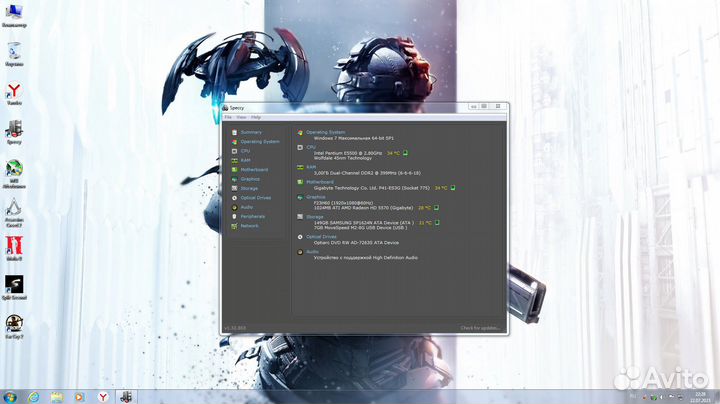Click Storage temperature indicator icon
The image size is (720, 404).
[437, 223]
